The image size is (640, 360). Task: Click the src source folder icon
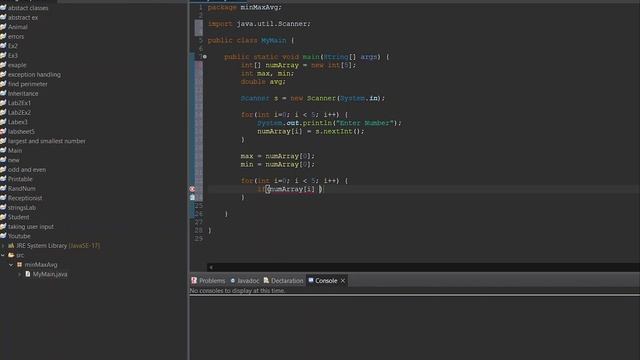click(11, 255)
